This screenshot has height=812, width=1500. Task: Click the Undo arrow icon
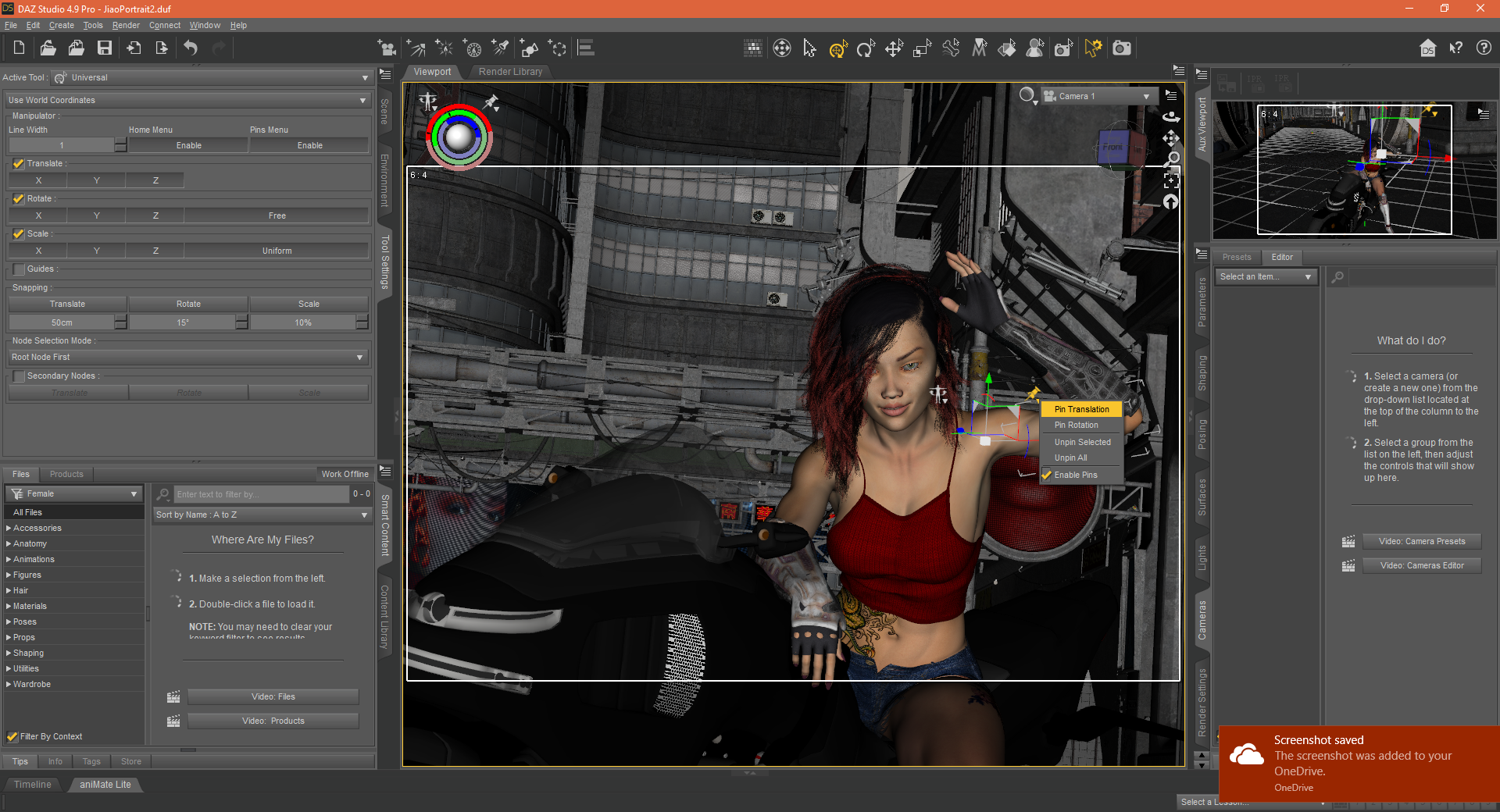[191, 48]
